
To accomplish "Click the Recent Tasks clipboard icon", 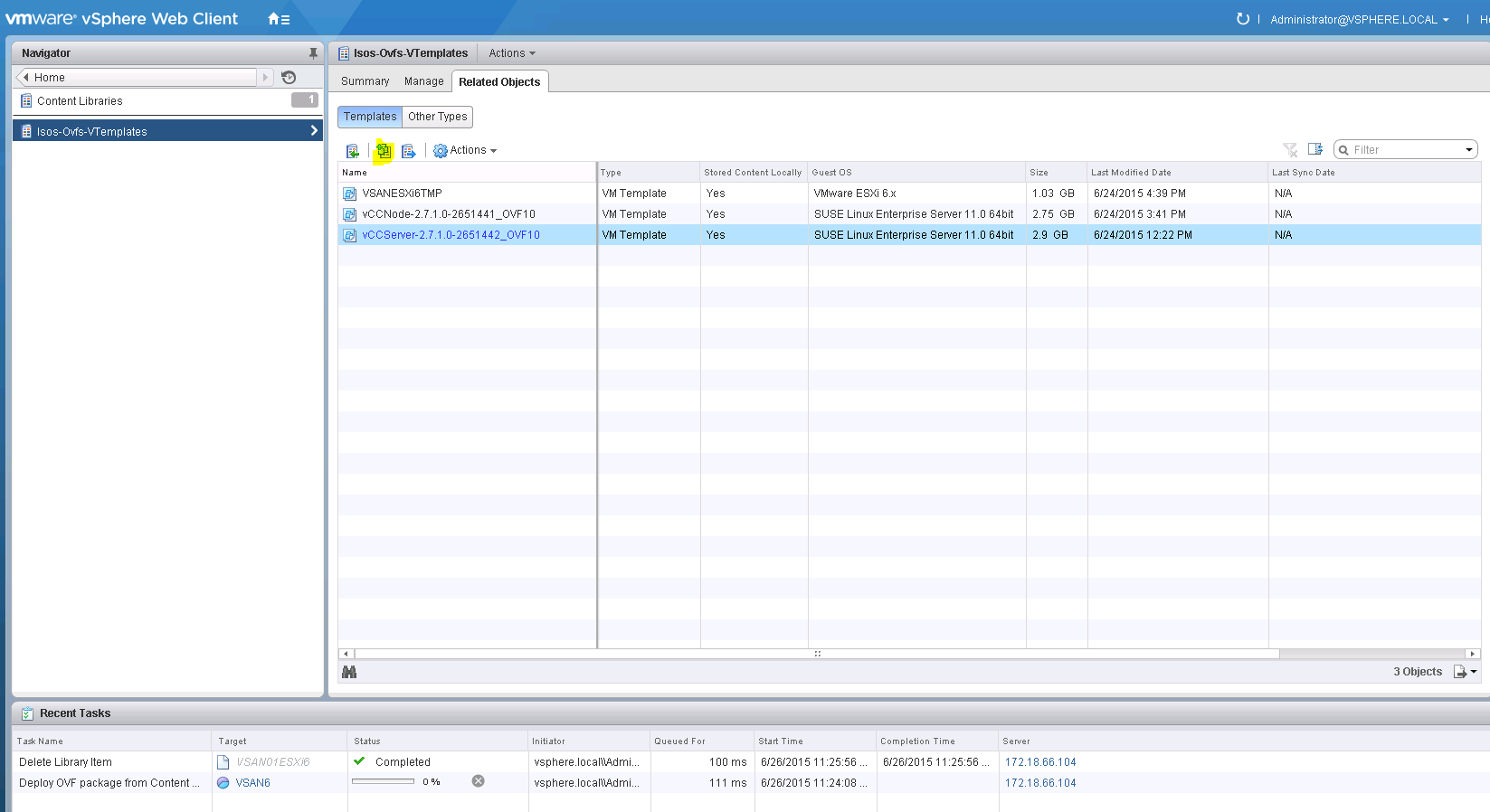I will click(27, 713).
